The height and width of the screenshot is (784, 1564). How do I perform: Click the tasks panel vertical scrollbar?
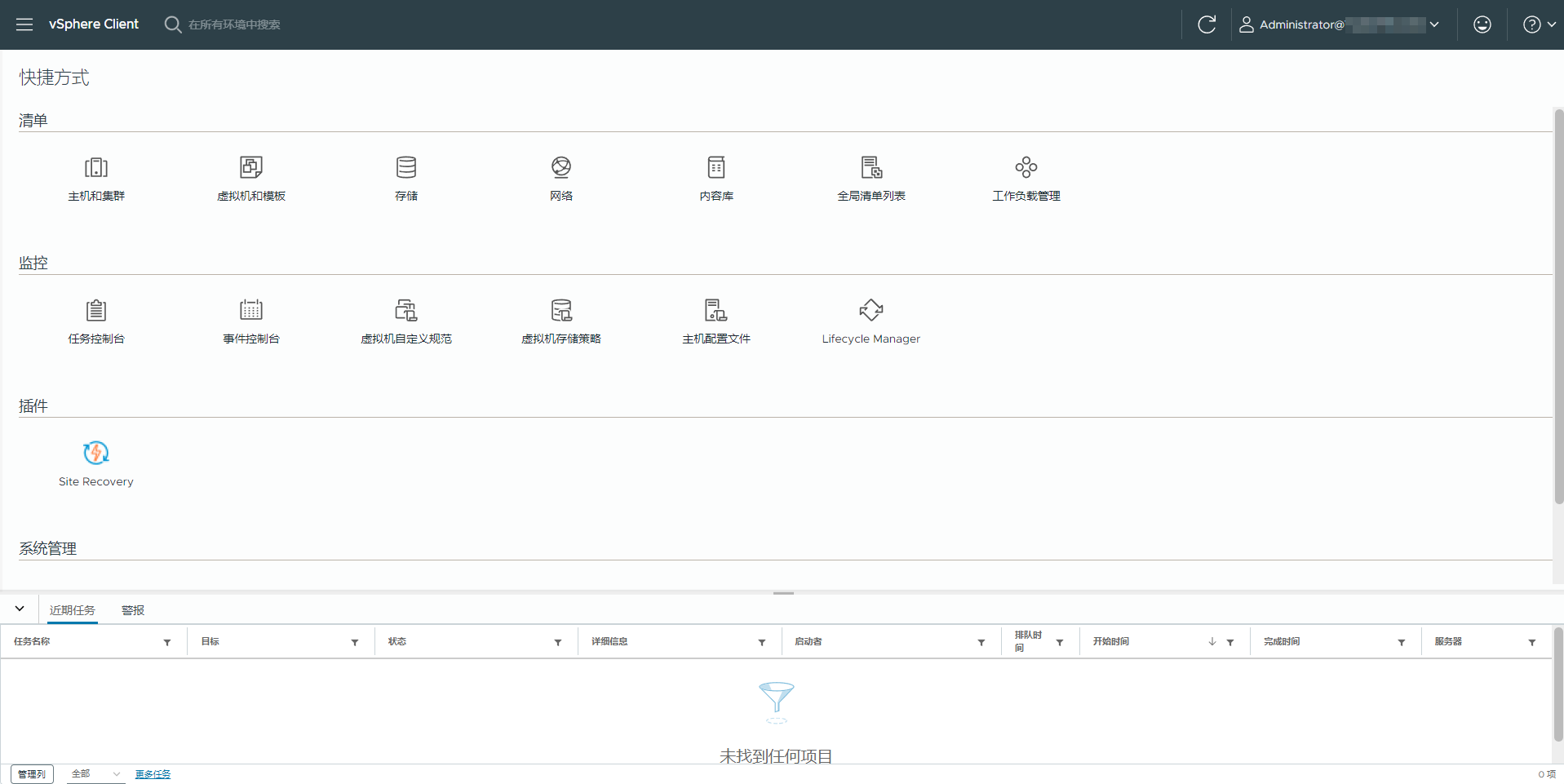(1558, 684)
